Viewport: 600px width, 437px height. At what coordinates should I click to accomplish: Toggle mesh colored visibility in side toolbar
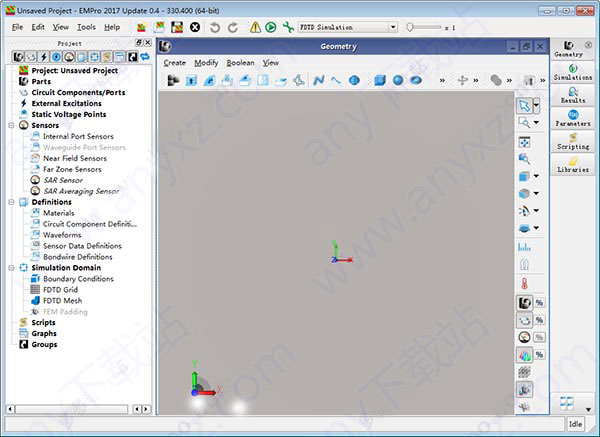pos(524,355)
